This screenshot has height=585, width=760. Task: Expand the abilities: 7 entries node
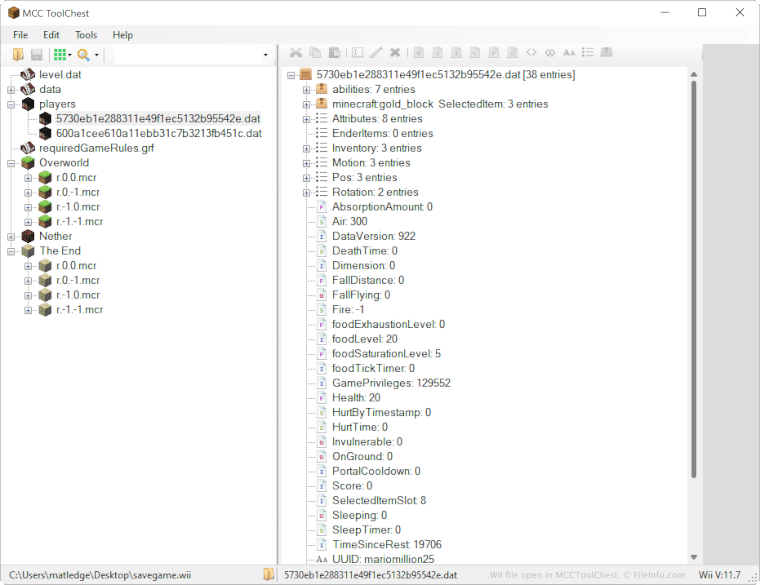(307, 90)
